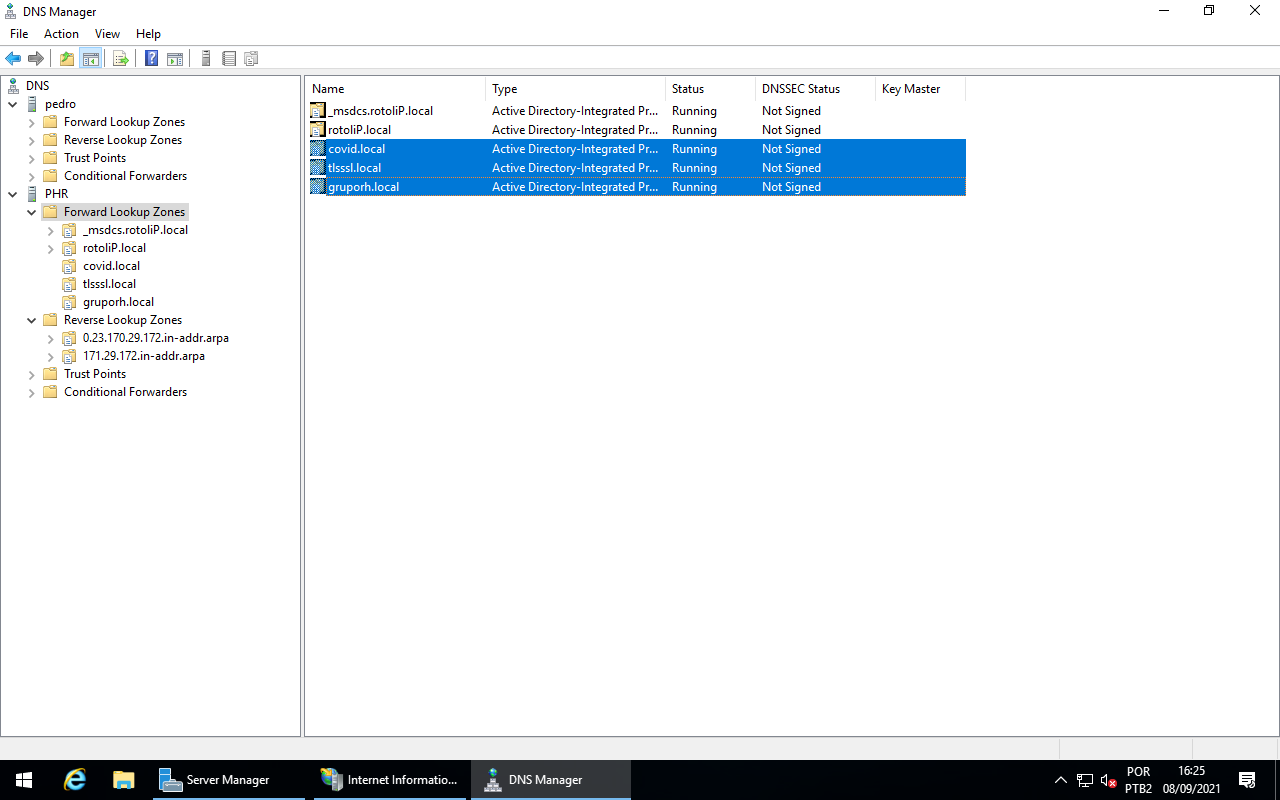
Task: Open the View menu
Action: (107, 34)
